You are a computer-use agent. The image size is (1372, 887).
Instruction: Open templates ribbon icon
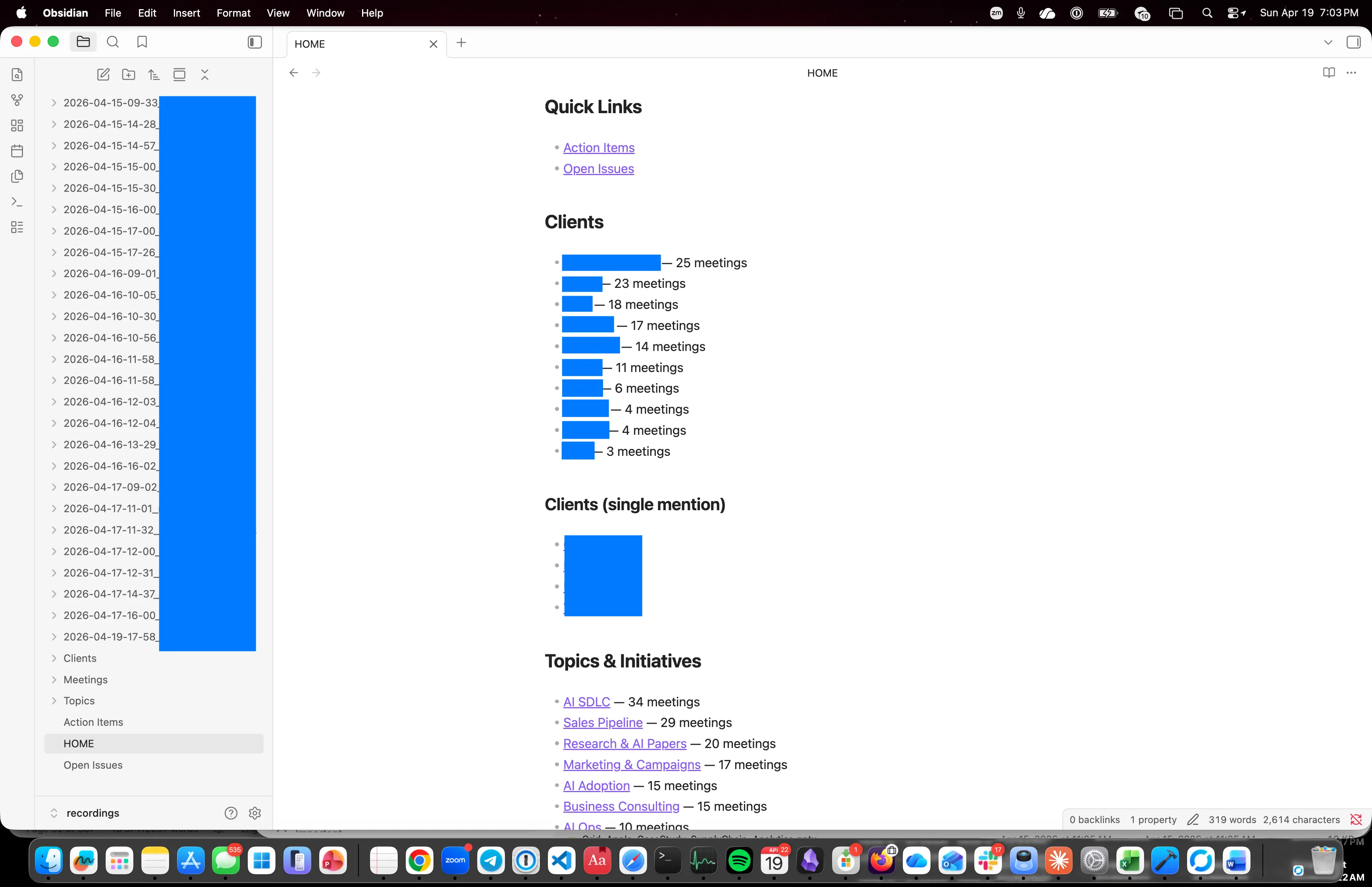[x=17, y=176]
